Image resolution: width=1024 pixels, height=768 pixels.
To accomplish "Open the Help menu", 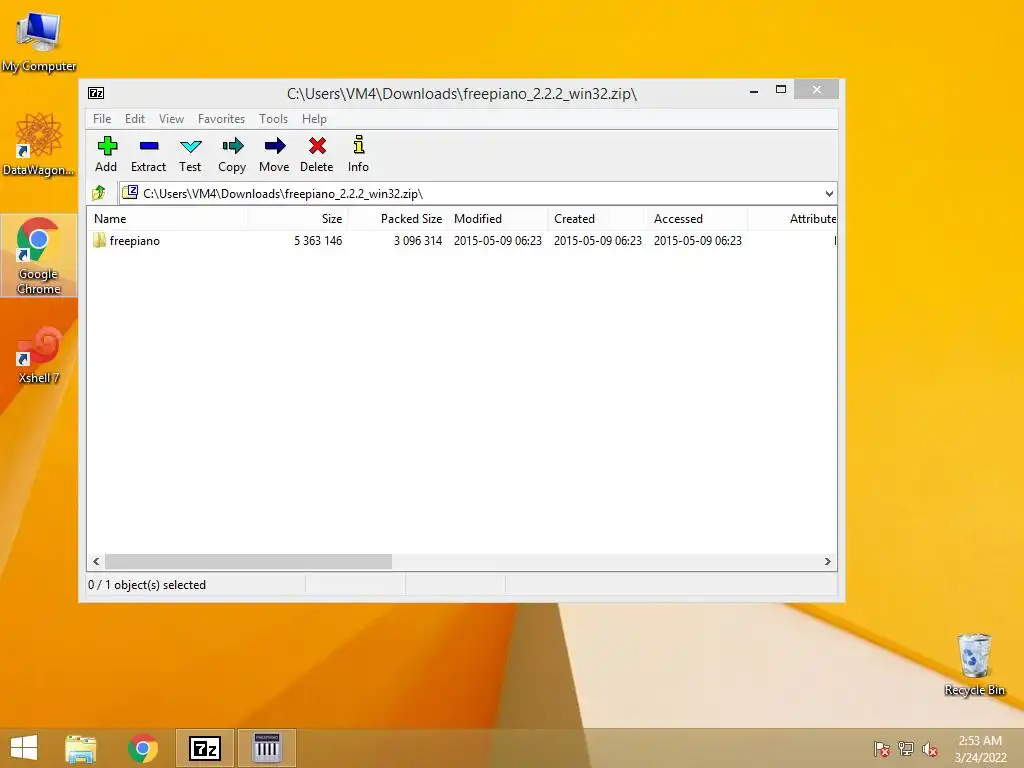I will coord(314,119).
